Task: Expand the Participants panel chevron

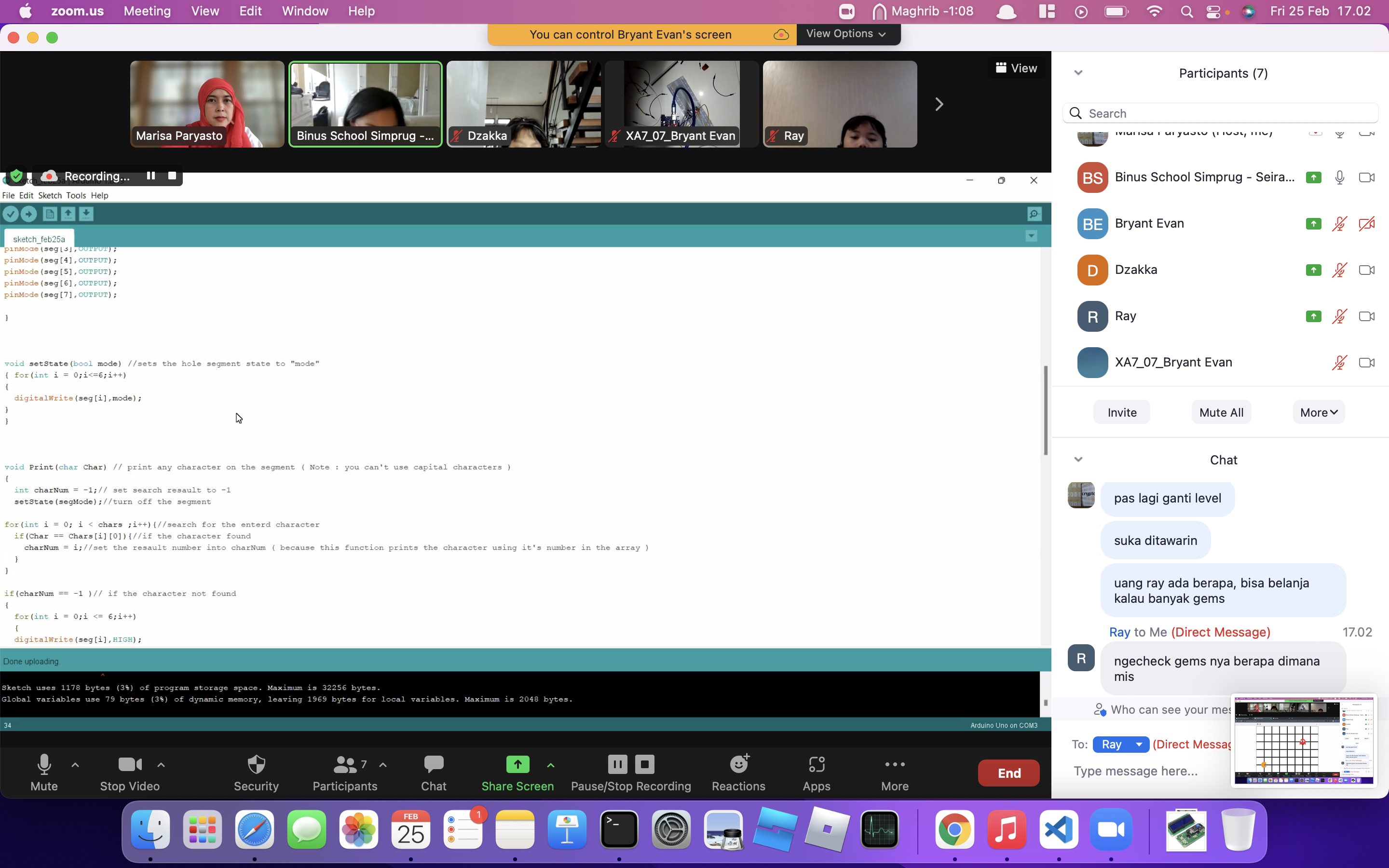Action: pyautogui.click(x=1078, y=72)
